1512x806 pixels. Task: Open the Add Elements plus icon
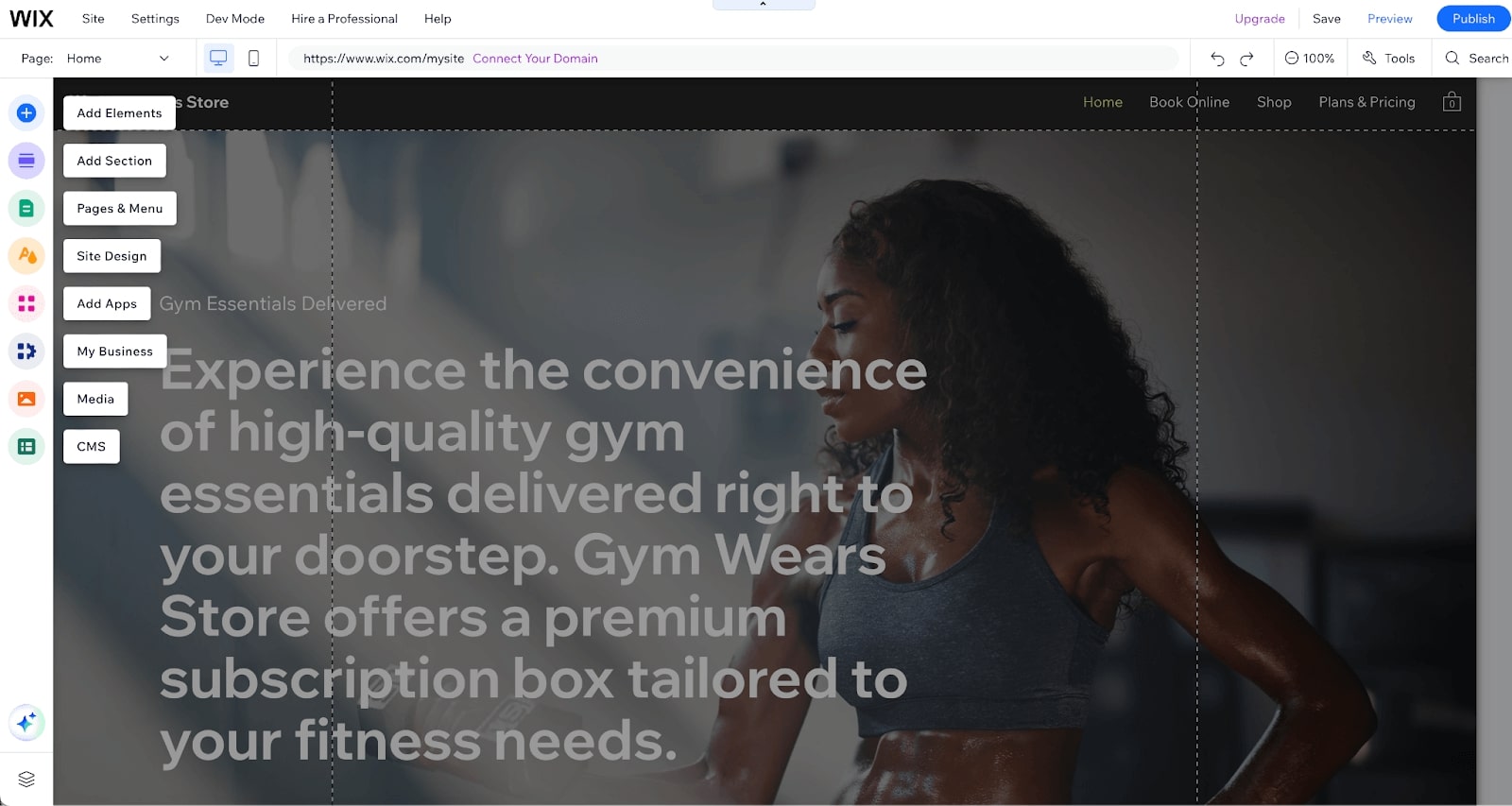pos(26,113)
